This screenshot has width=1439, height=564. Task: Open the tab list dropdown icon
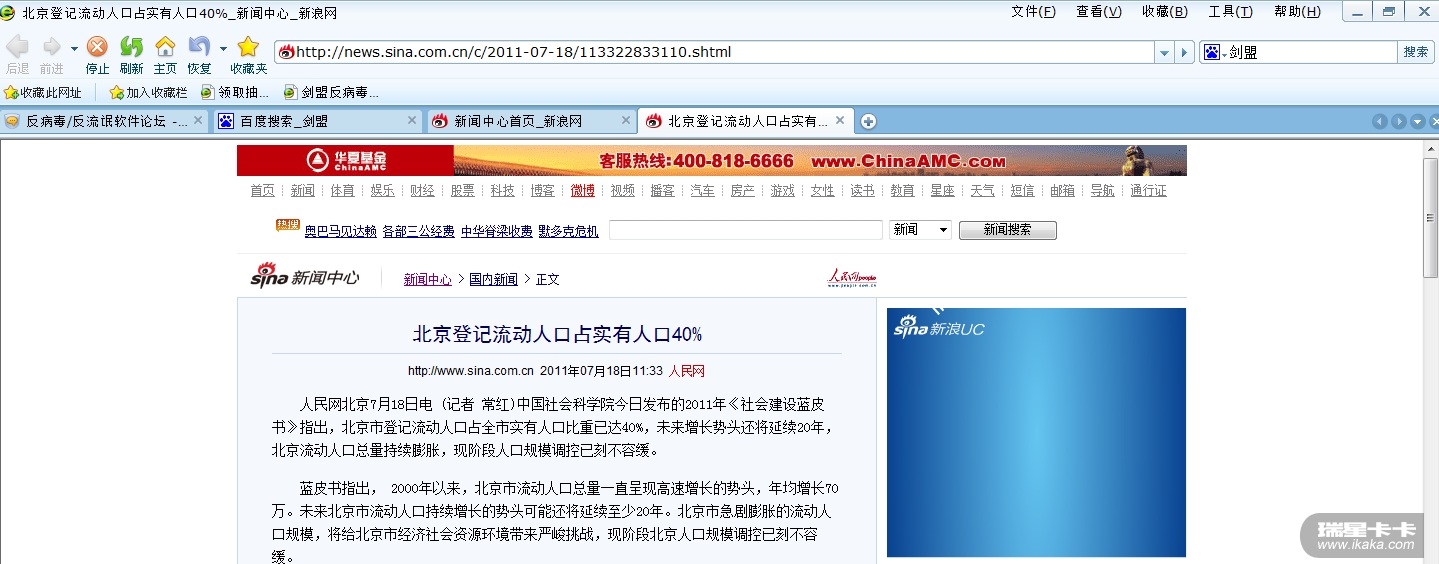pyautogui.click(x=1418, y=122)
